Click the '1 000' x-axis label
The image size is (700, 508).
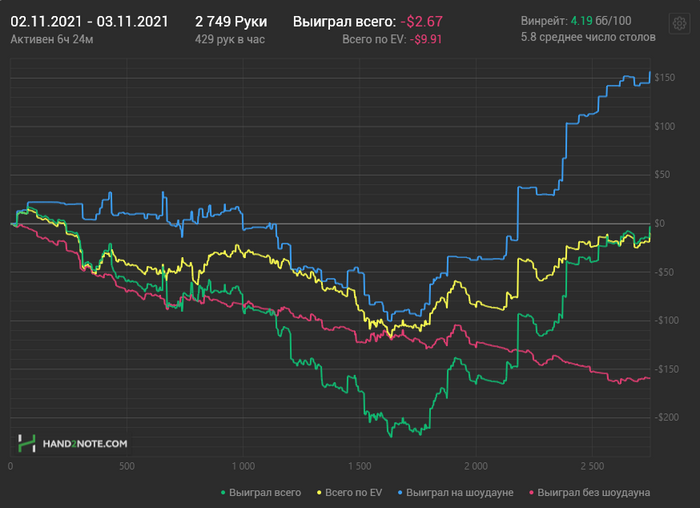point(243,466)
